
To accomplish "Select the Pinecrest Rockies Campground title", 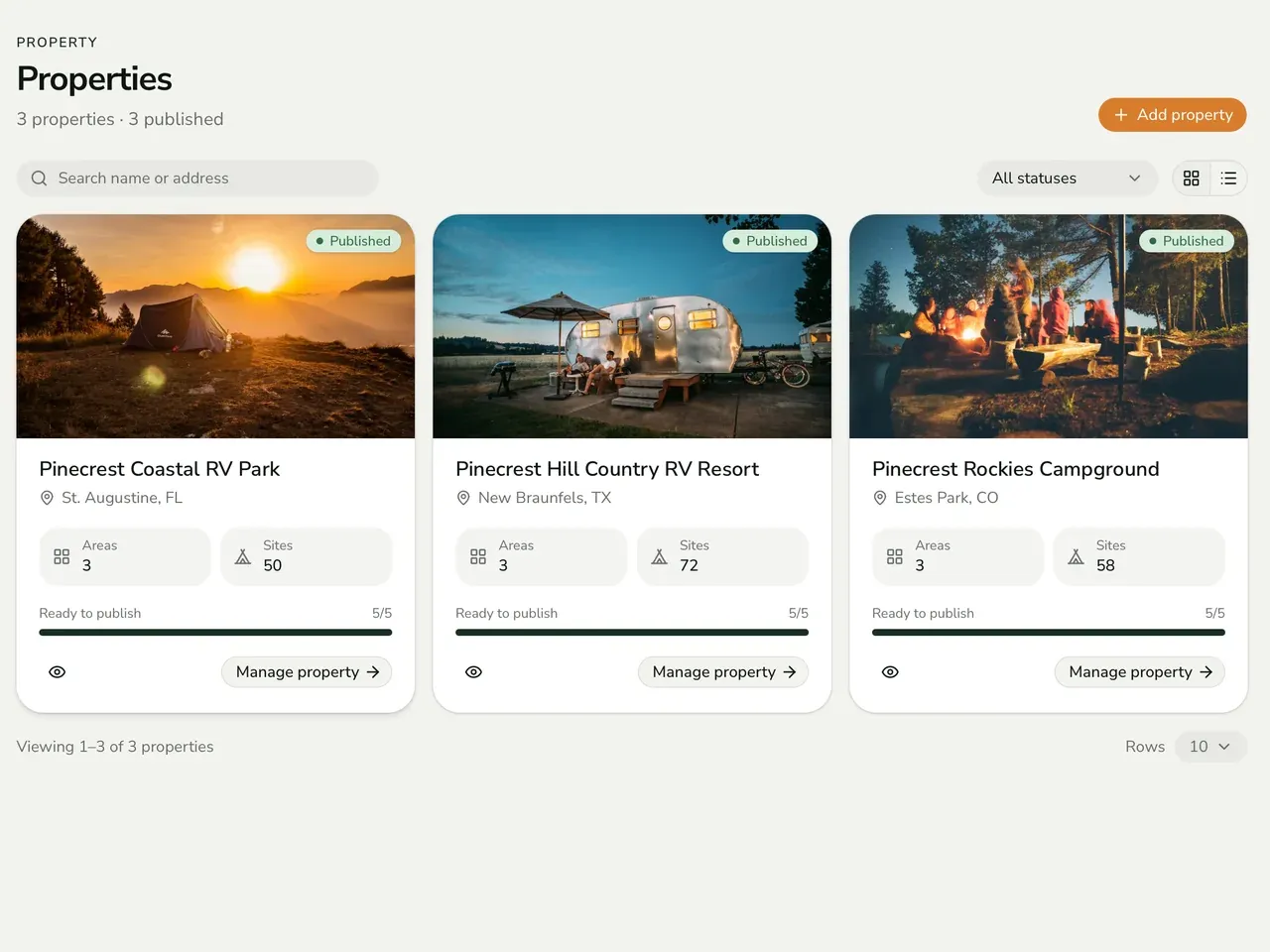I will click(1016, 469).
